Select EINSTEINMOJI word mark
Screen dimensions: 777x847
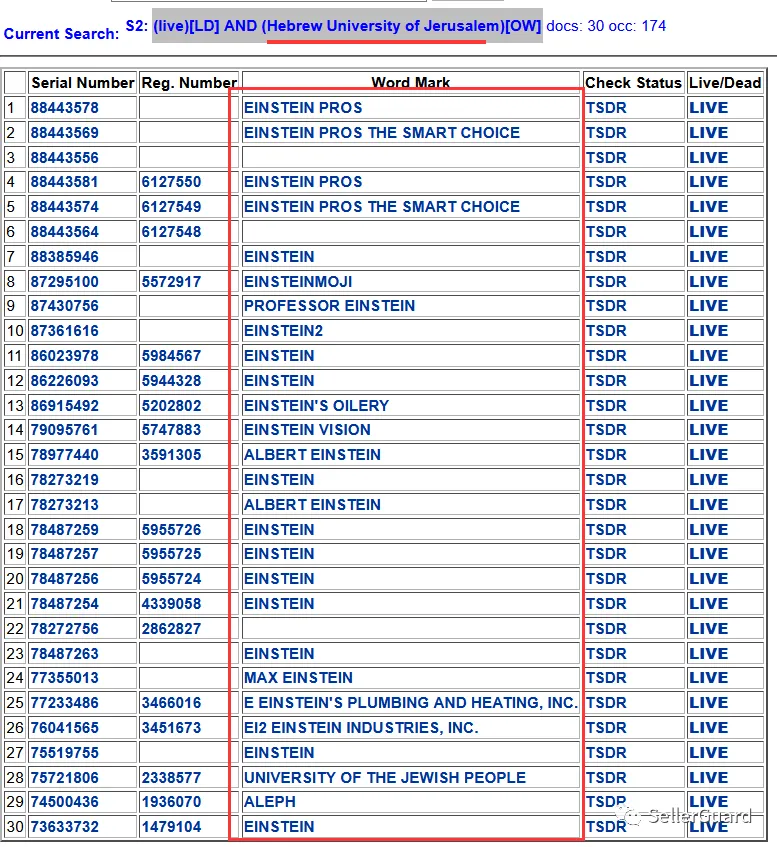298,281
